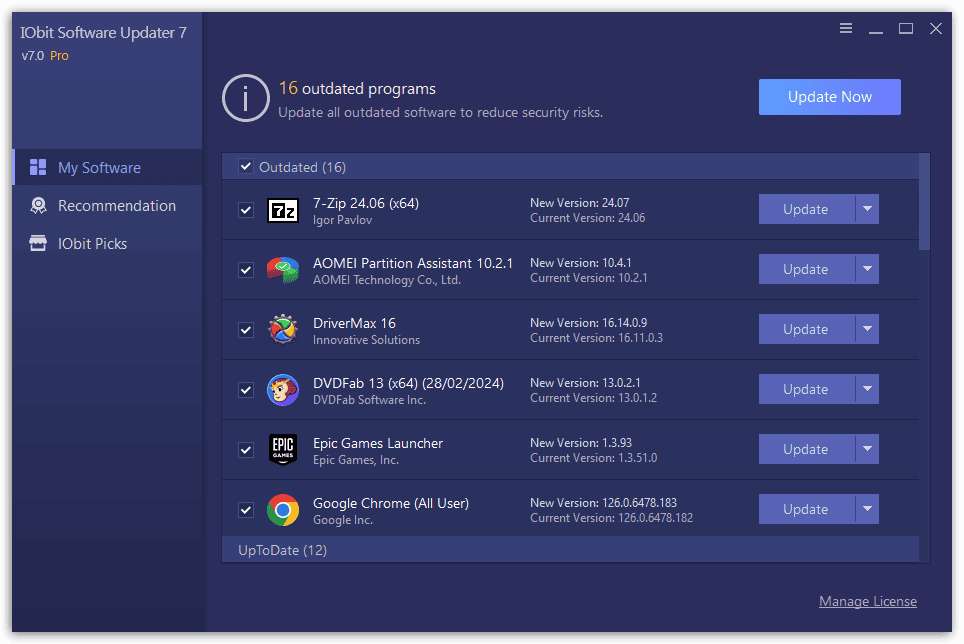The width and height of the screenshot is (964, 644).
Task: Expand the UpToDate (12) section
Action: tap(570, 549)
